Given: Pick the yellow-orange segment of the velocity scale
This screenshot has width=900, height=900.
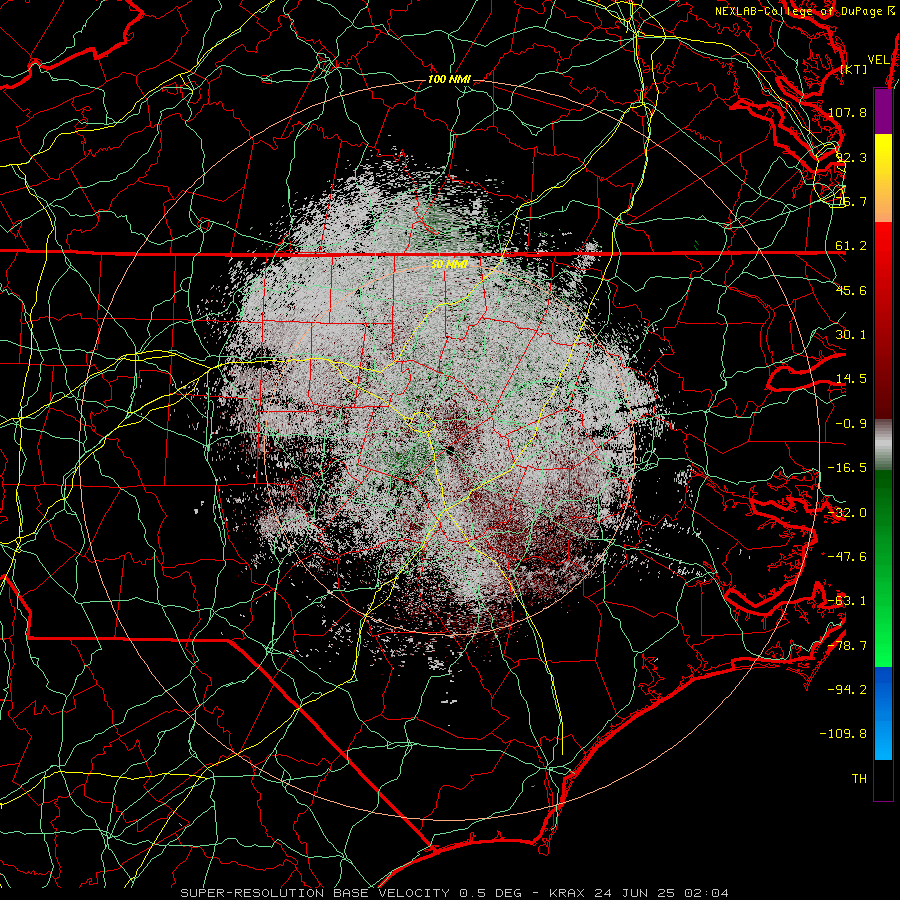Looking at the screenshot, I should [883, 178].
